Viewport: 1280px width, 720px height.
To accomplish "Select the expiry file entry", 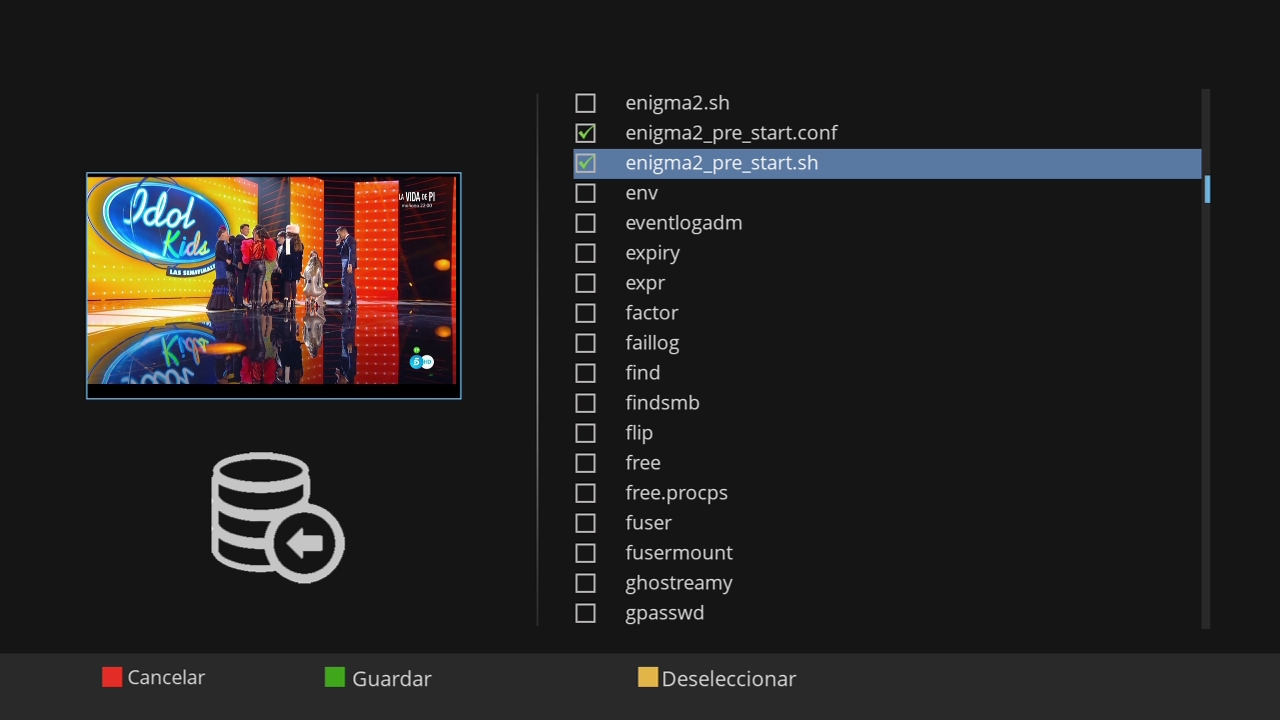I will point(652,253).
